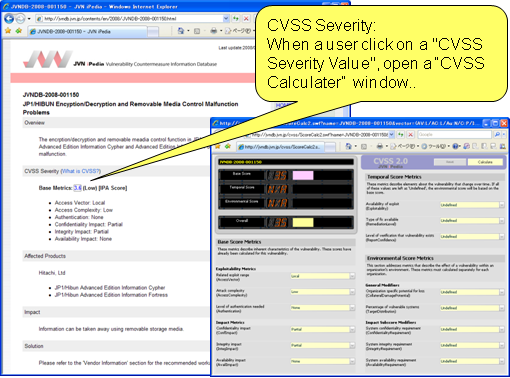Click the Google search box in calculator window
The height and width of the screenshot is (378, 510).
(454, 135)
